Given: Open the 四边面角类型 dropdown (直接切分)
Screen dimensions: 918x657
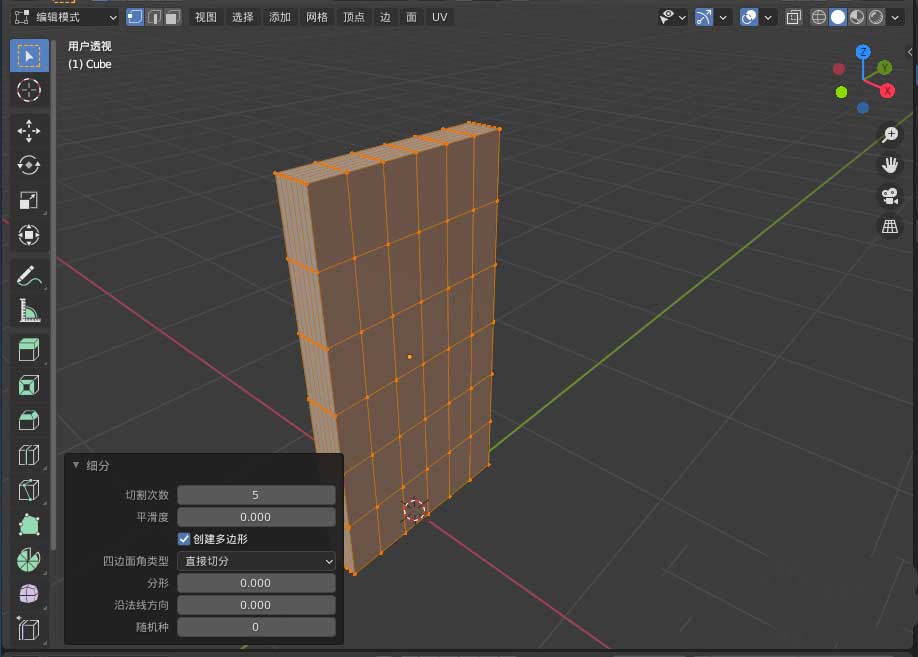Looking at the screenshot, I should click(256, 561).
